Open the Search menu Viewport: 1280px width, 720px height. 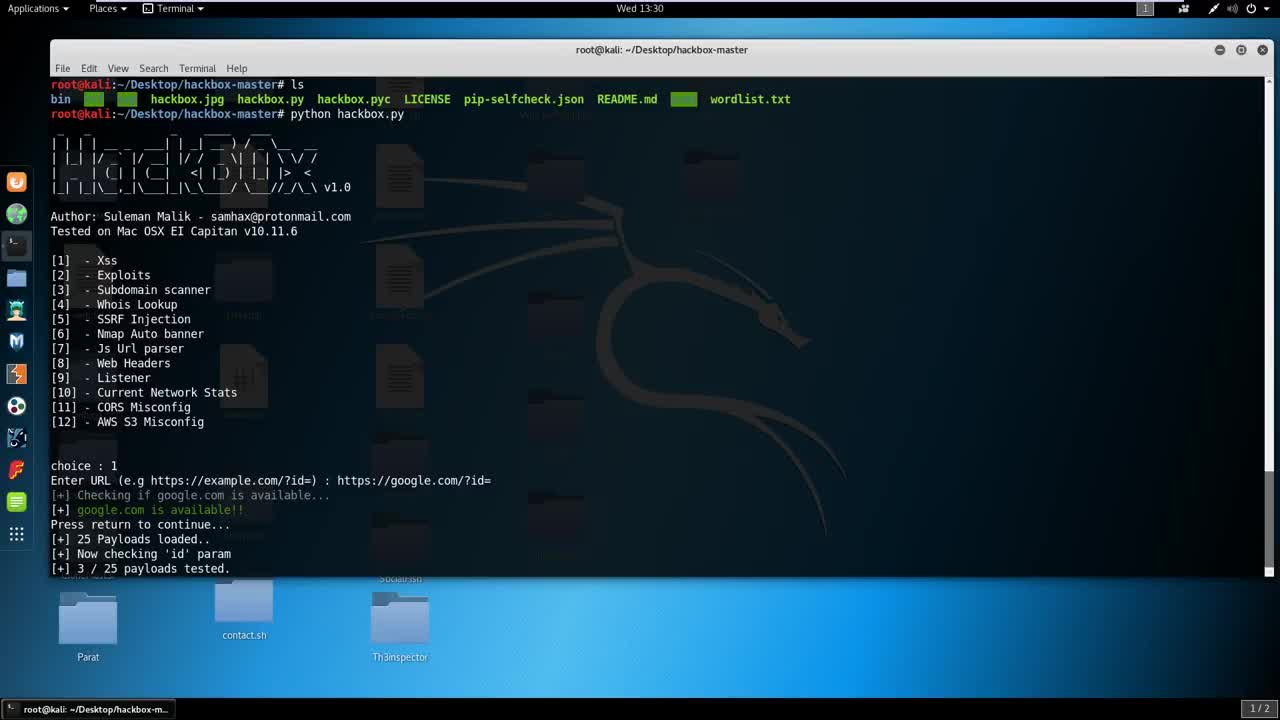(x=153, y=68)
